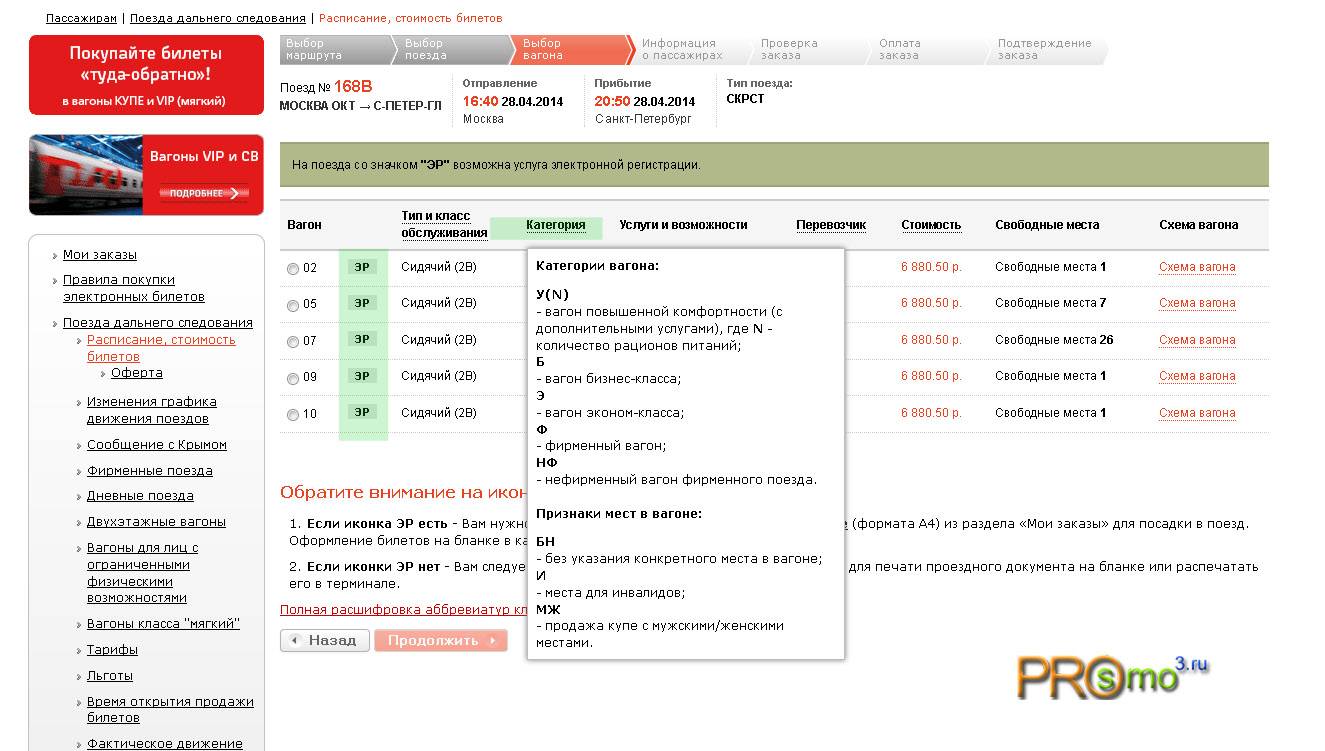Open Вагоны для лиц с ограниченными возможностями
Screen dimensions: 1325x751
click(143, 573)
